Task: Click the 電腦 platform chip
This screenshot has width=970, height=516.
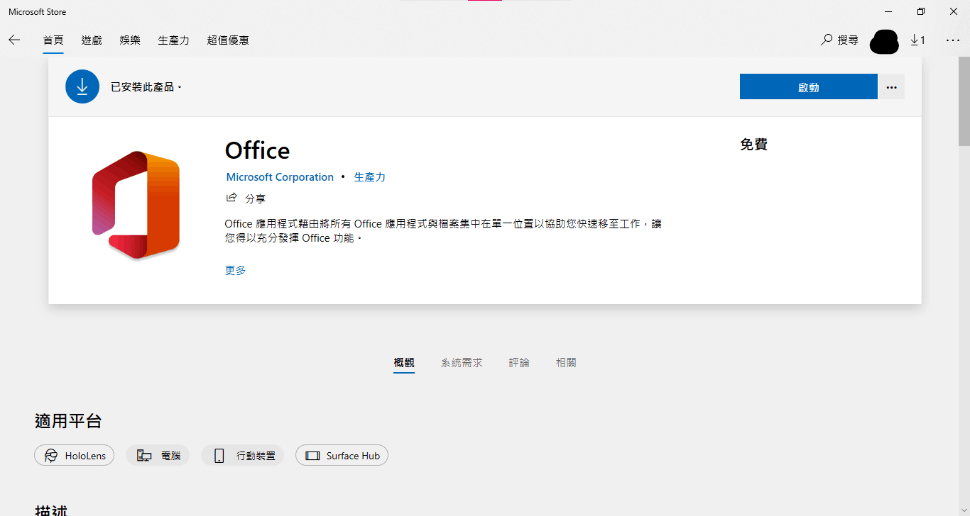Action: (x=158, y=455)
